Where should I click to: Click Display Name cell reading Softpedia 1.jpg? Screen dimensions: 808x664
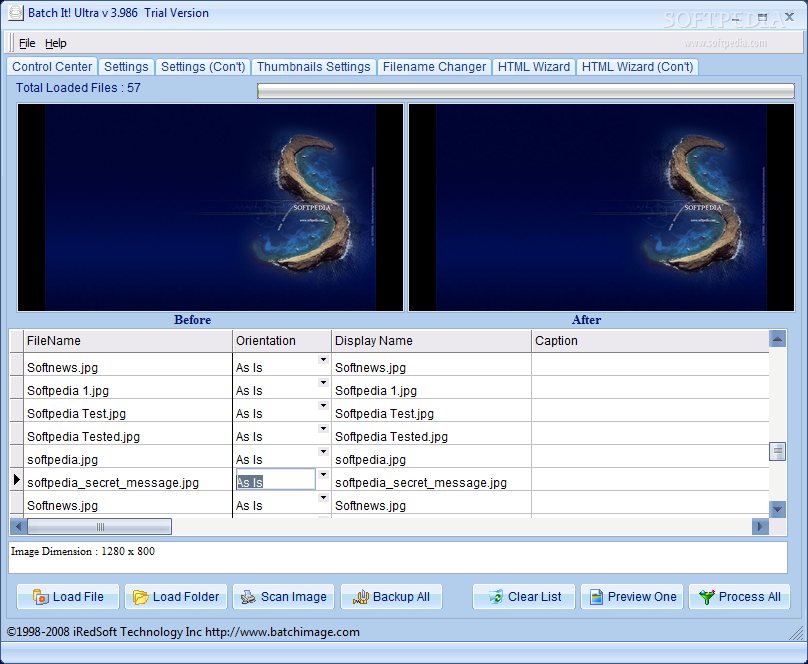click(431, 388)
